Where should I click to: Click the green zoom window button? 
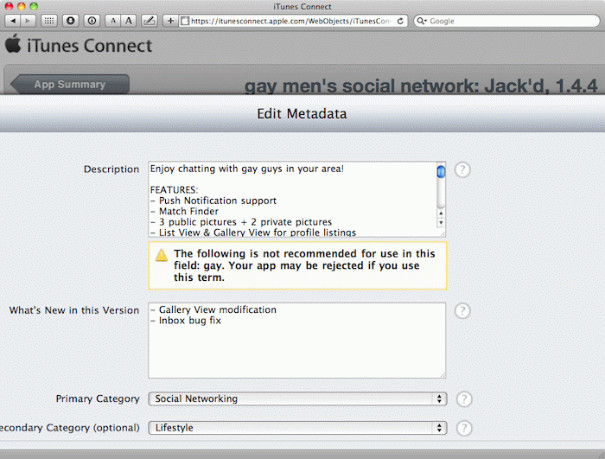coord(34,6)
